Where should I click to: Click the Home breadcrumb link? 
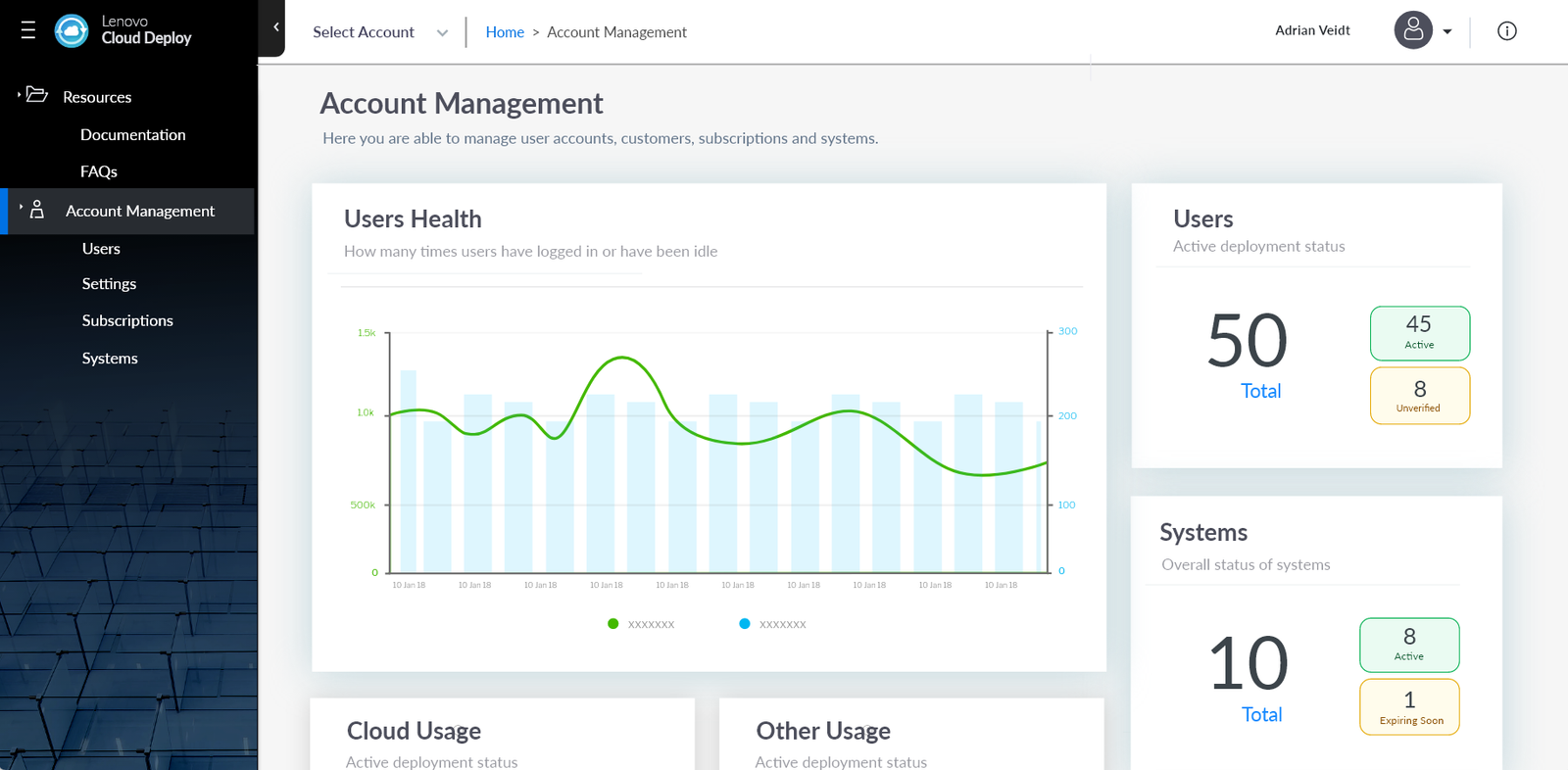pos(504,32)
